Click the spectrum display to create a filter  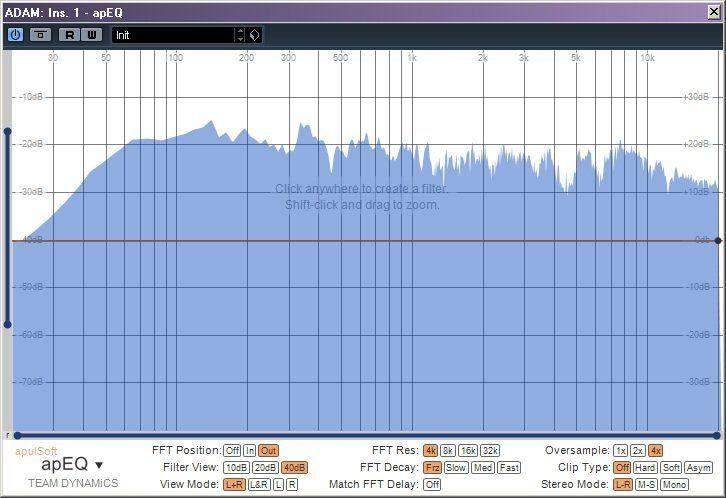click(362, 300)
